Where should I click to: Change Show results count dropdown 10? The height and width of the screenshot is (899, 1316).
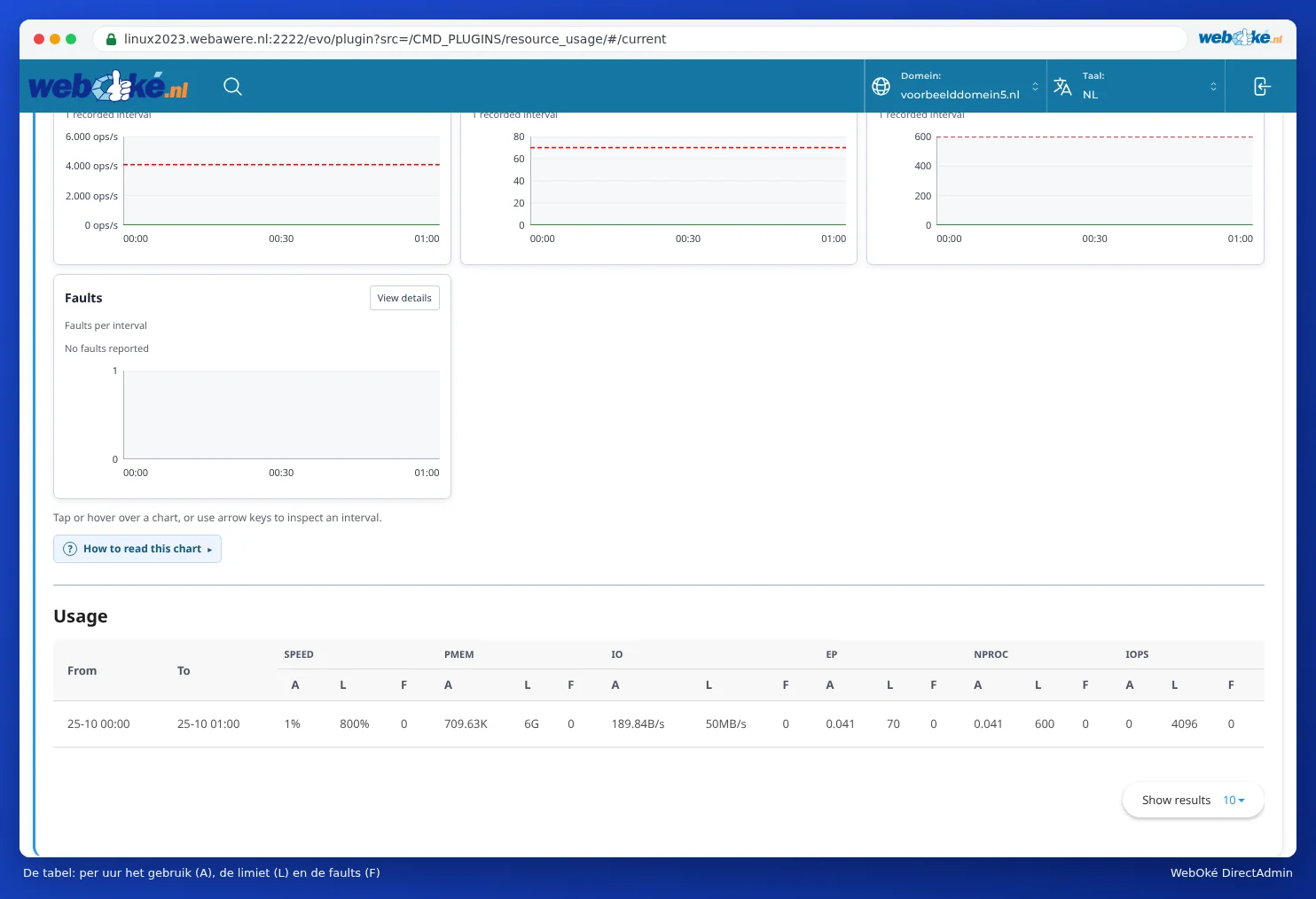pyautogui.click(x=1234, y=800)
